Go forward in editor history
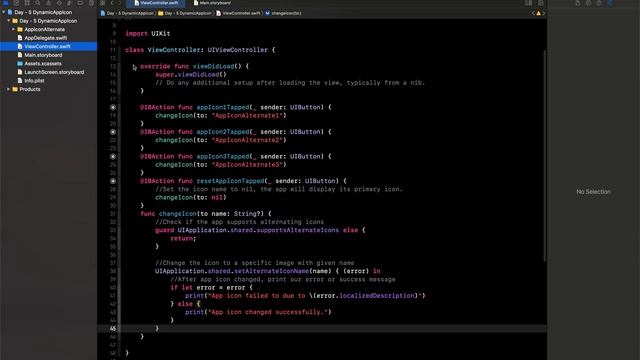 click(x=120, y=3)
